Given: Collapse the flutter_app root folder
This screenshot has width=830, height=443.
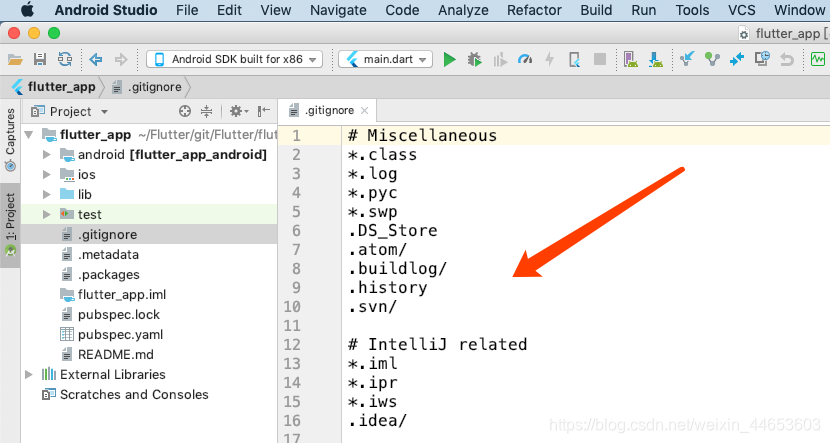Looking at the screenshot, I should [30, 135].
